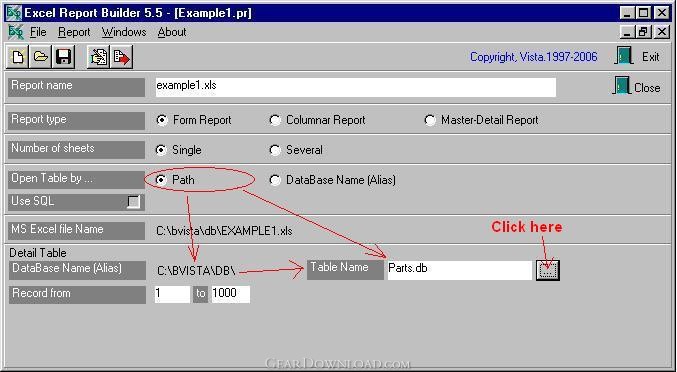Click the Exit text label

pyautogui.click(x=651, y=57)
